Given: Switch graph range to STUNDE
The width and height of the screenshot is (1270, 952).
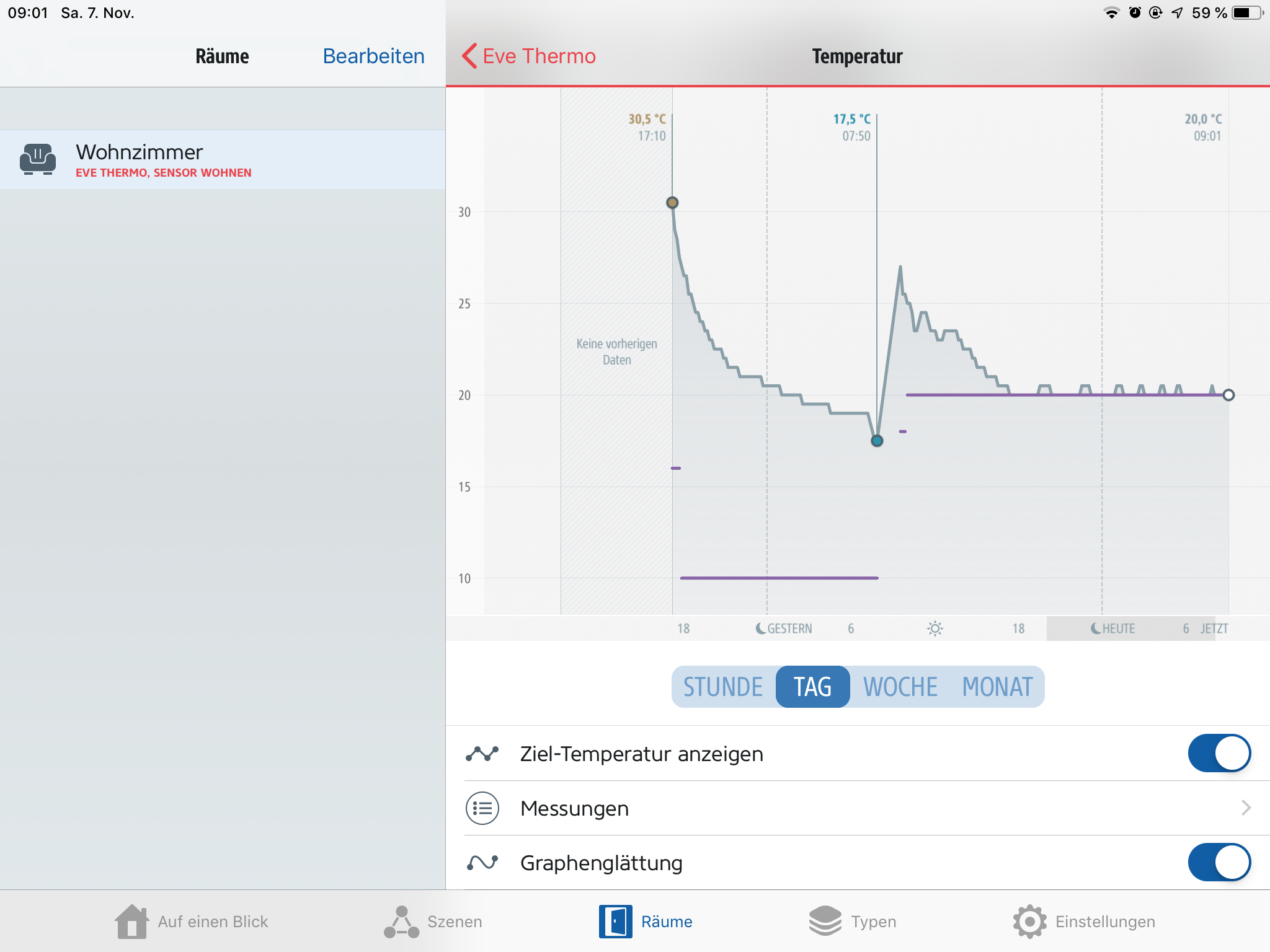Looking at the screenshot, I should tap(723, 687).
